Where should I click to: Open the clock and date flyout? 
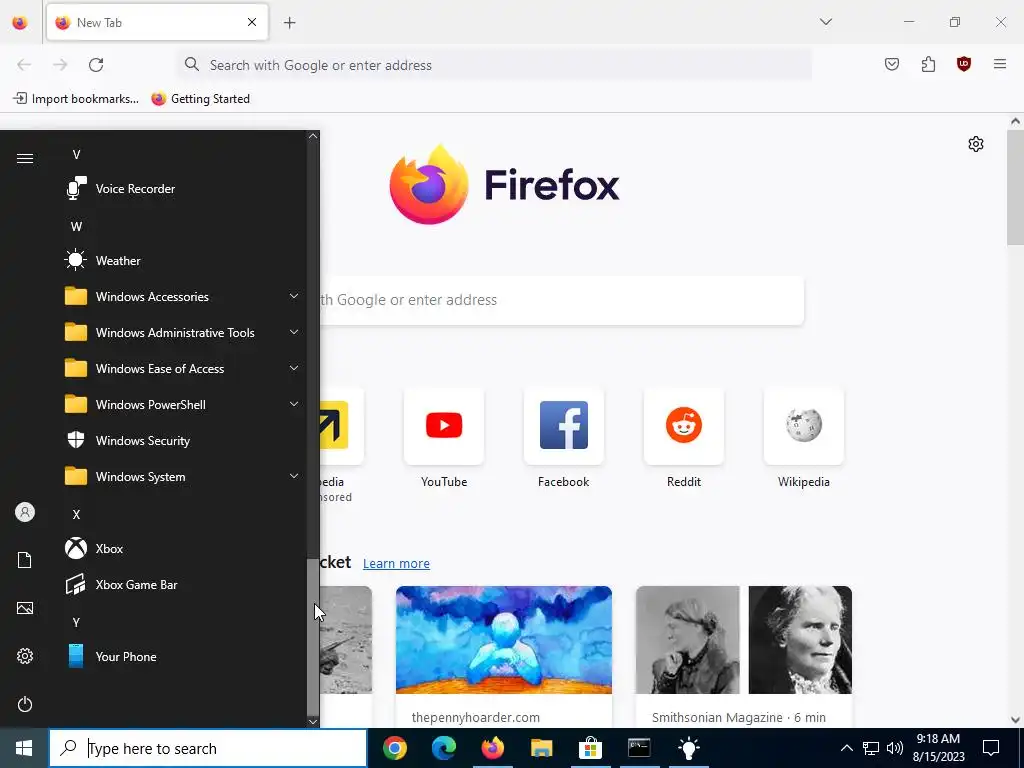[938, 748]
